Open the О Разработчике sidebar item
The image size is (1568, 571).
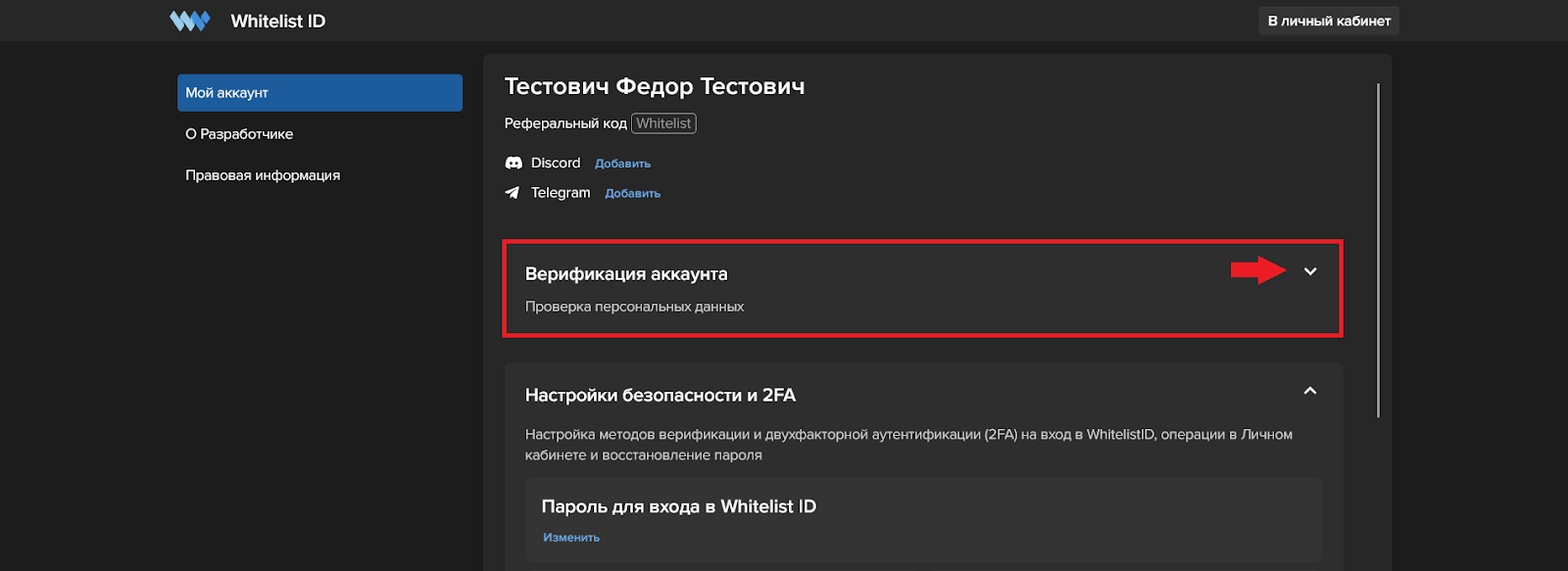(239, 134)
